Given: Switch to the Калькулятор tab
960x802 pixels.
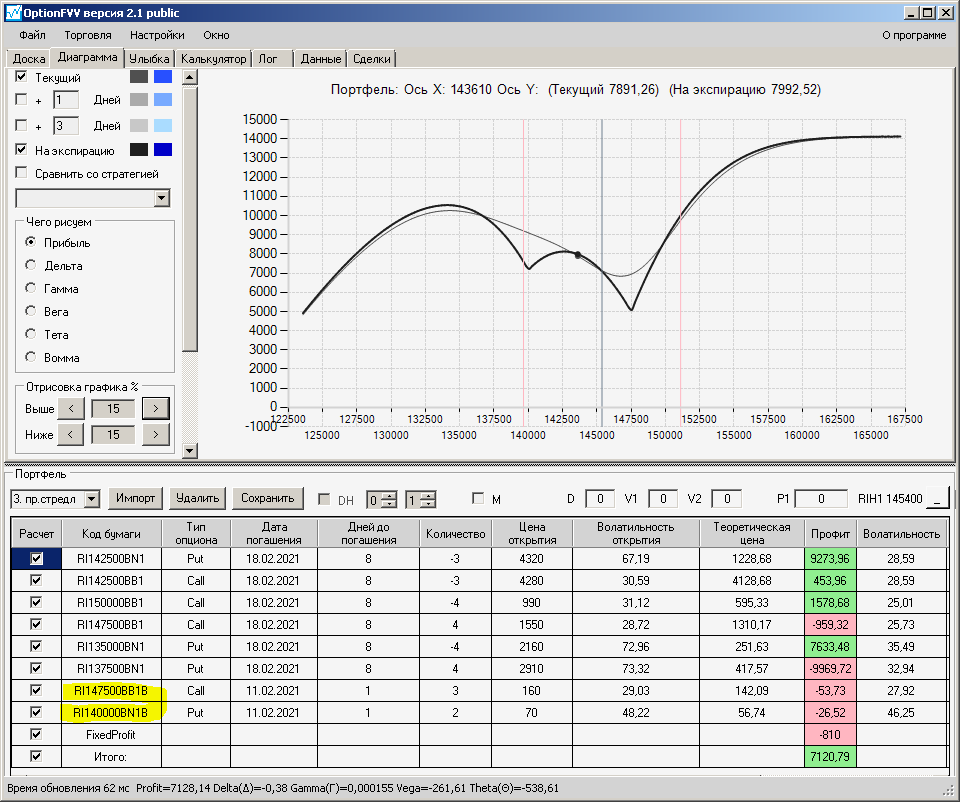Looking at the screenshot, I should pos(213,59).
